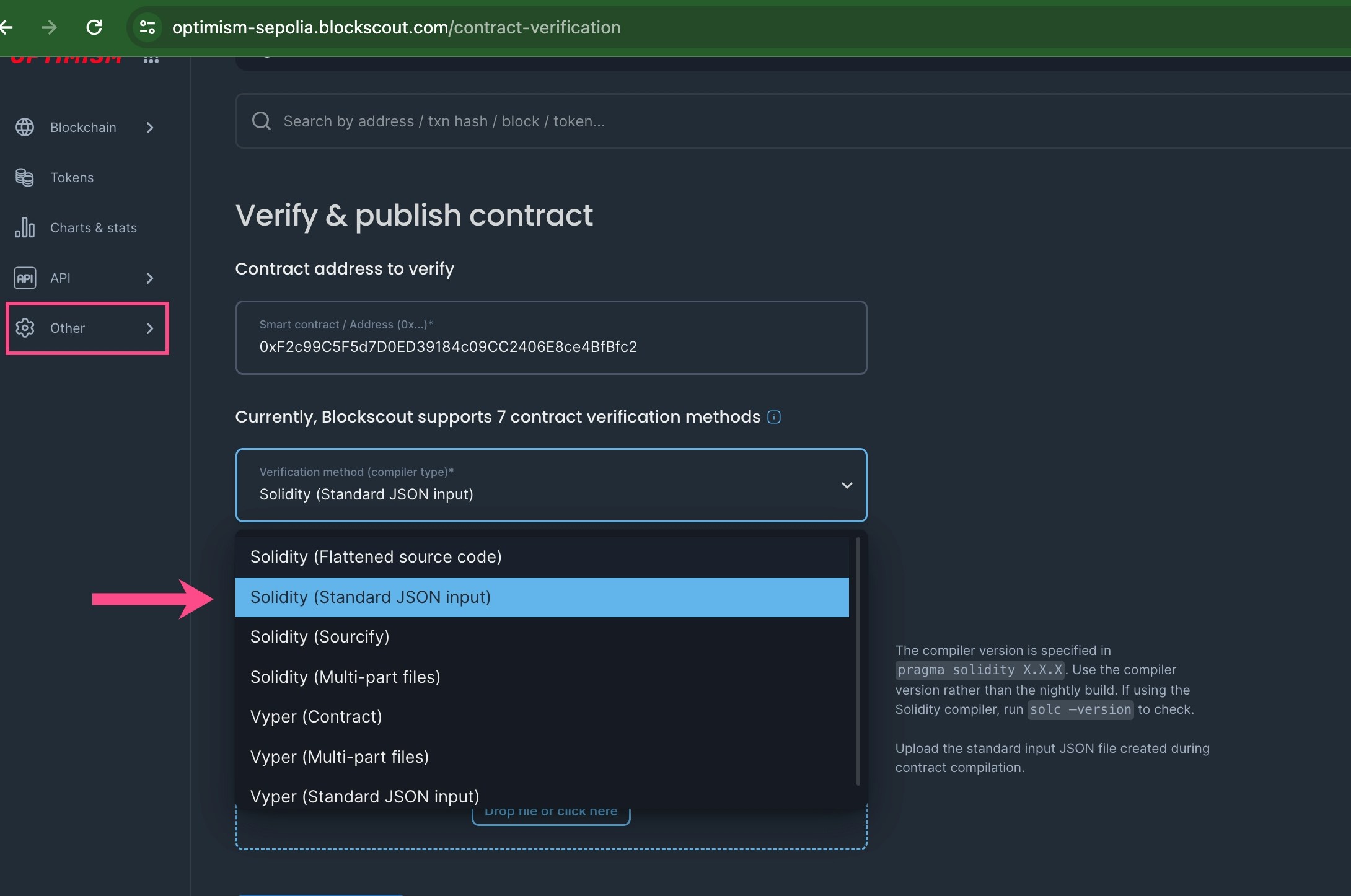Image resolution: width=1351 pixels, height=896 pixels.
Task: Focus the search by address field
Action: coord(793,121)
